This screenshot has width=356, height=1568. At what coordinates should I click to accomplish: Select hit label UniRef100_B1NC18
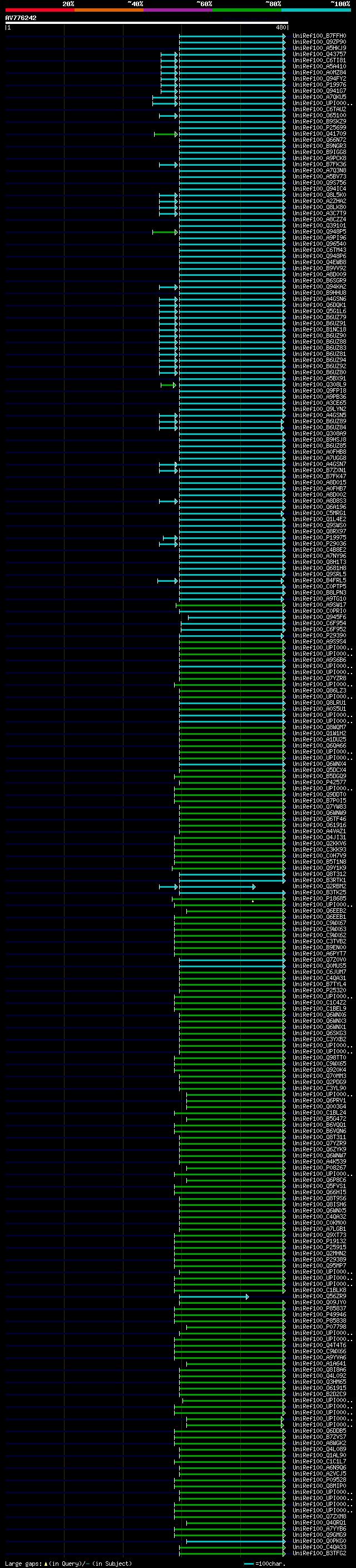coord(319,329)
